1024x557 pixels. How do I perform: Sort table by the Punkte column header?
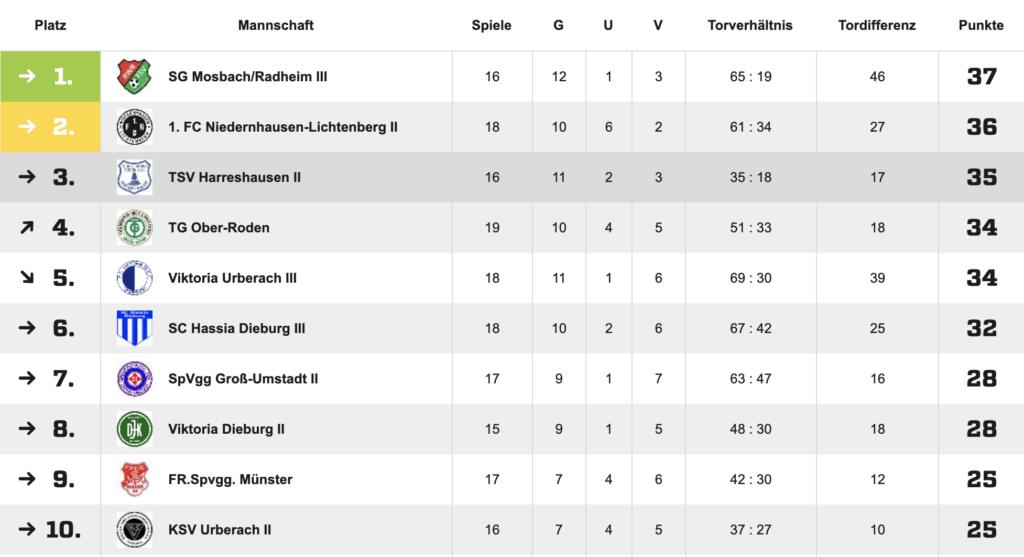(x=981, y=25)
